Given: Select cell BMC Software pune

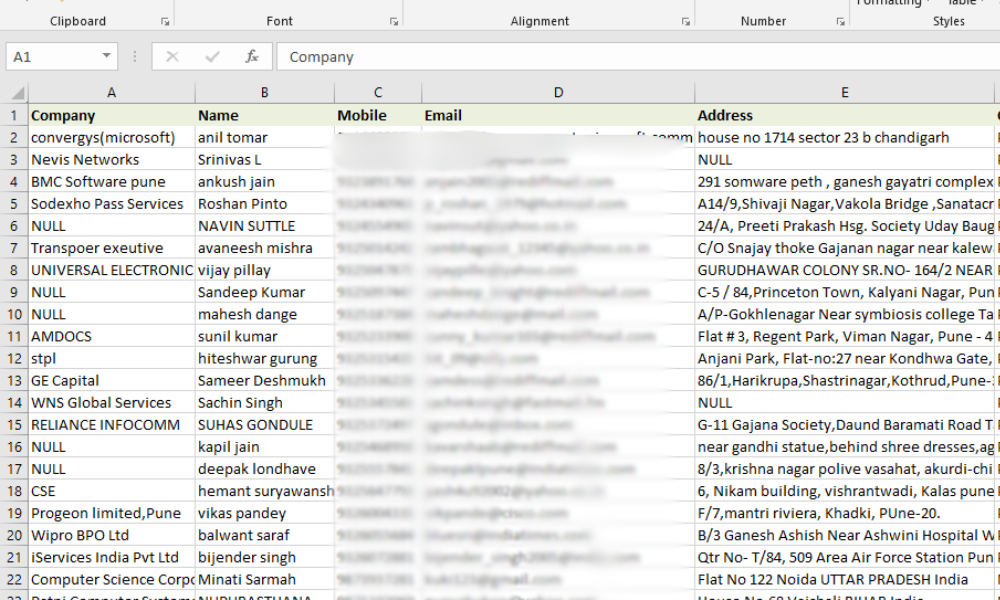Looking at the screenshot, I should pos(112,182).
